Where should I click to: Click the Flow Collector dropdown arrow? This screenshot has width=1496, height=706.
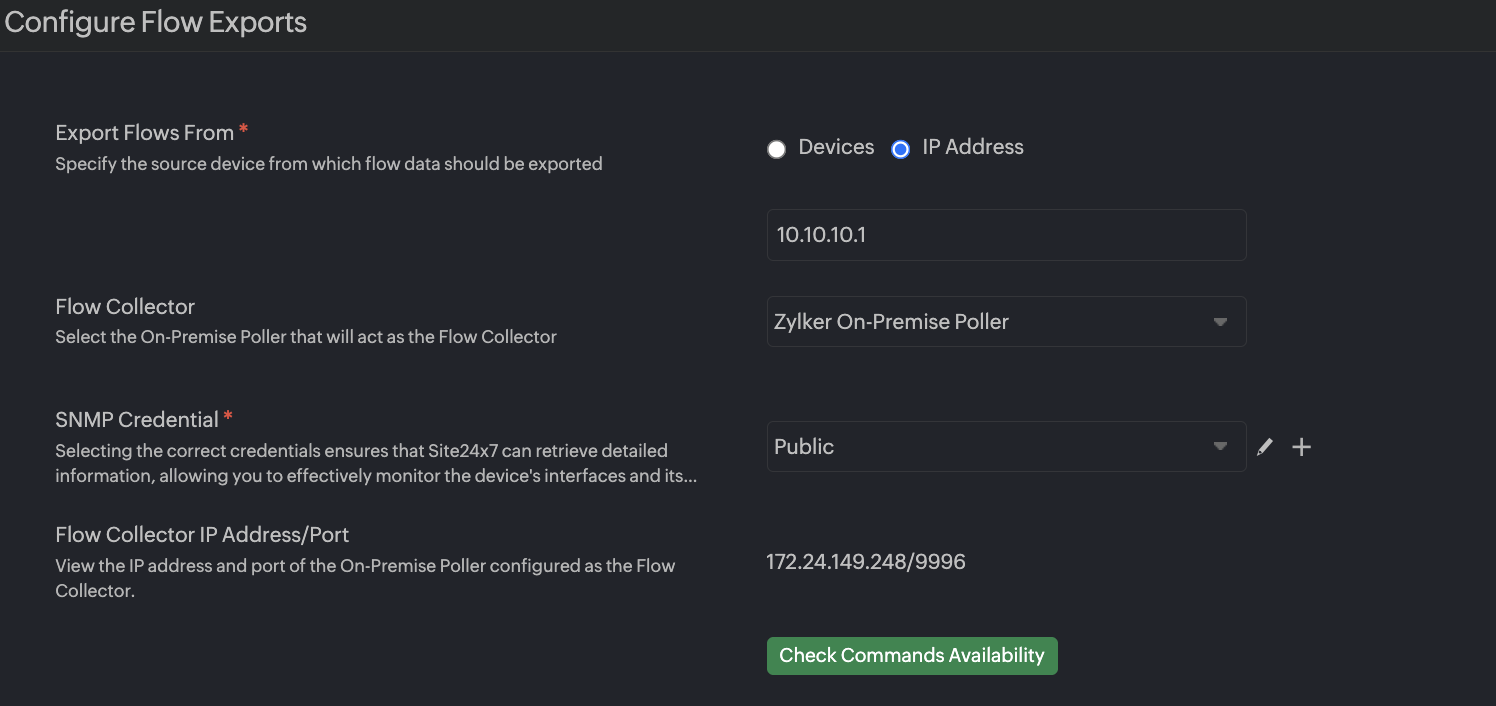[x=1220, y=322]
